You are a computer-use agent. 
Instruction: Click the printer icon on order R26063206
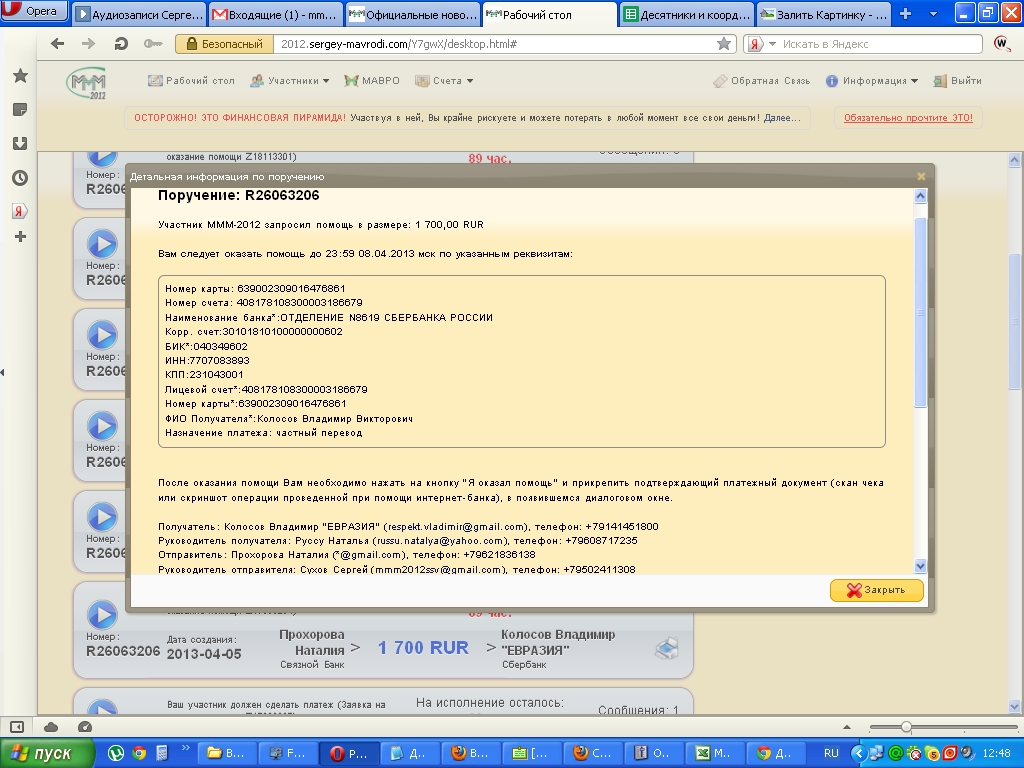[667, 648]
